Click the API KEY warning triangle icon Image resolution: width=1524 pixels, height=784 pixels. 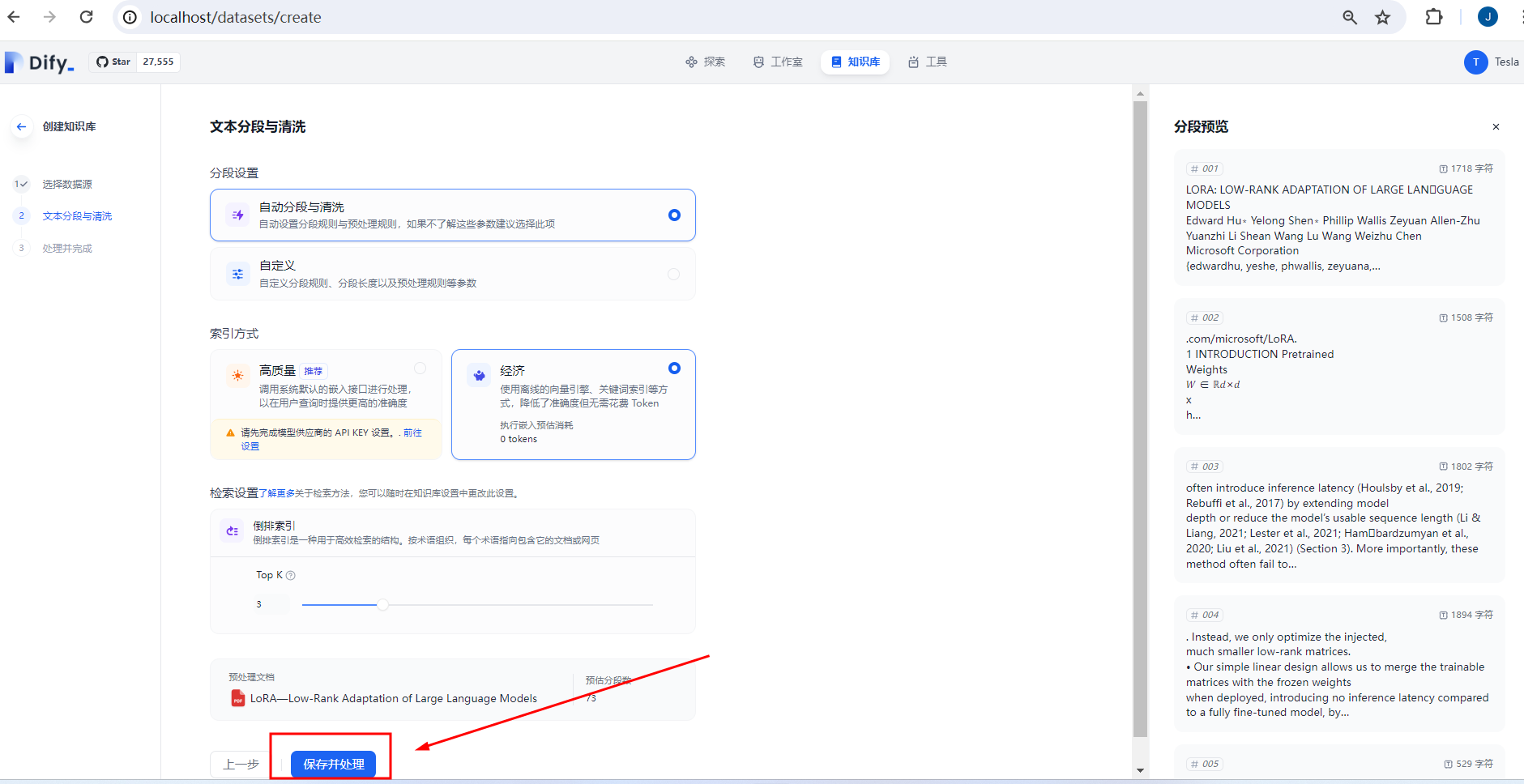(230, 433)
